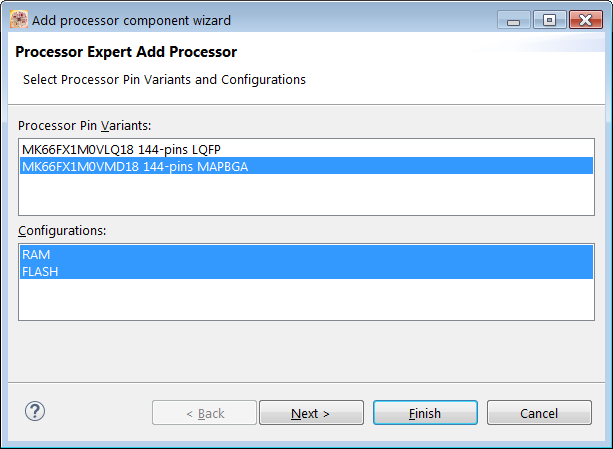Click the Processor Expert Add Processor heading
Screen dimensions: 613x449
[125, 52]
